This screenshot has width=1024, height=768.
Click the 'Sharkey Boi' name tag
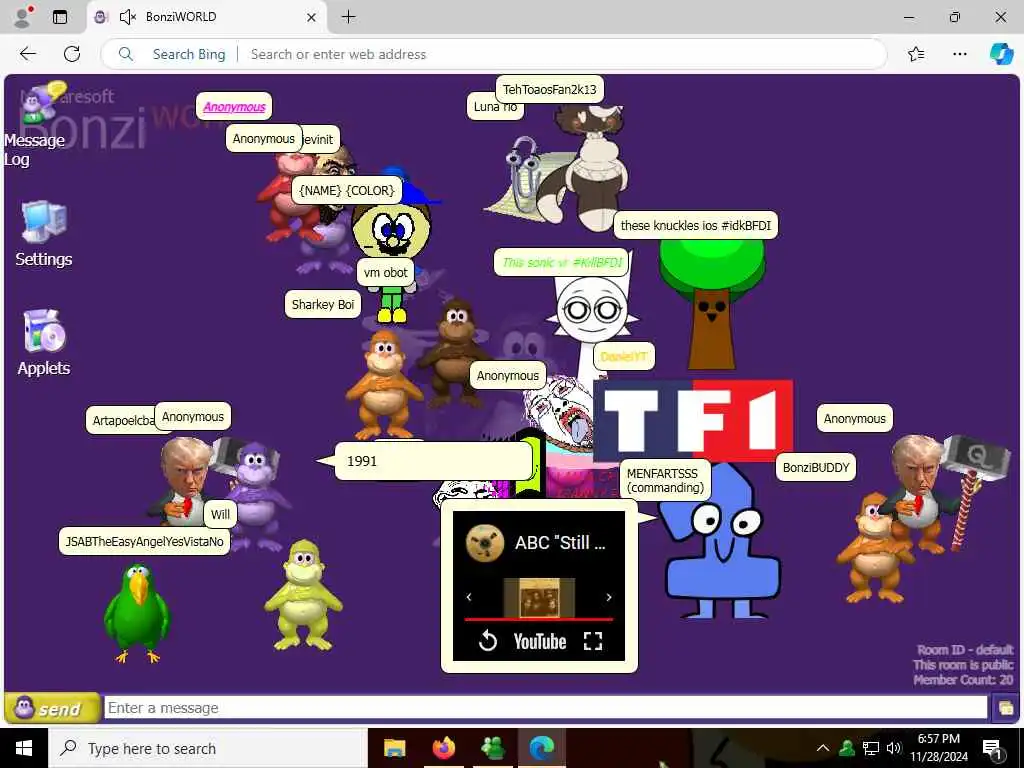coord(323,304)
